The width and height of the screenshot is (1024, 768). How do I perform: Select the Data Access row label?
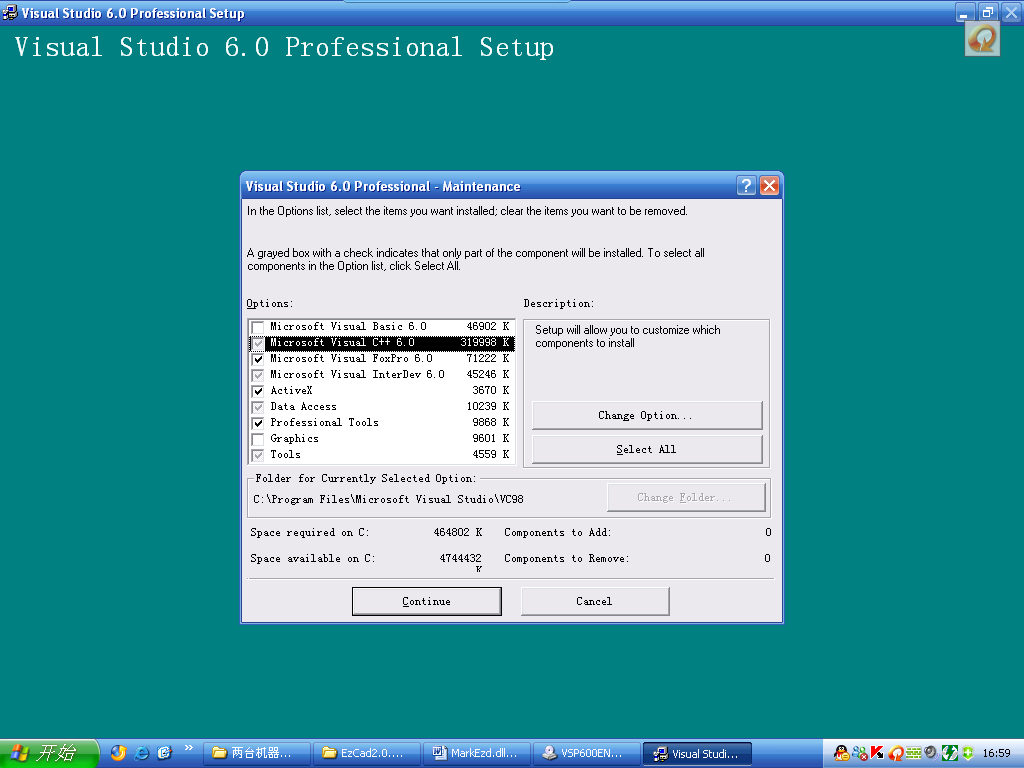304,406
